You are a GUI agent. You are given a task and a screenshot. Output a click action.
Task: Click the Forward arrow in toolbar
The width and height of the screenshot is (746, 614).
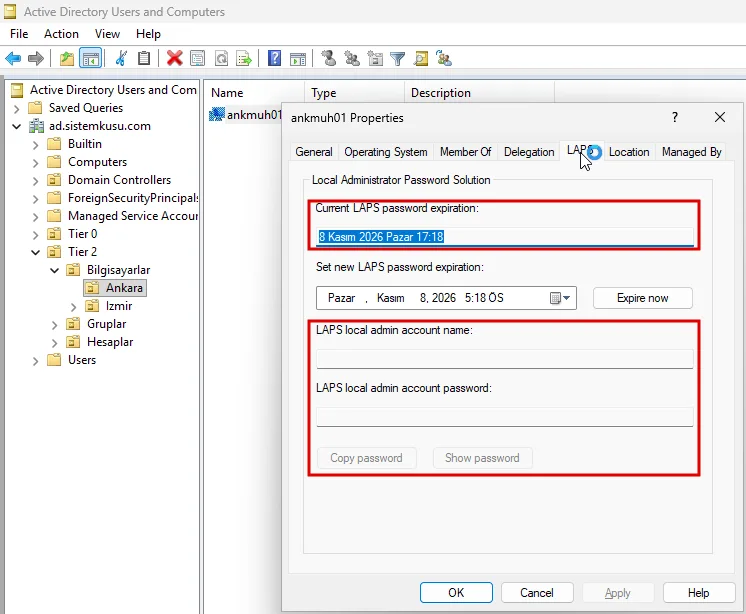tap(36, 58)
